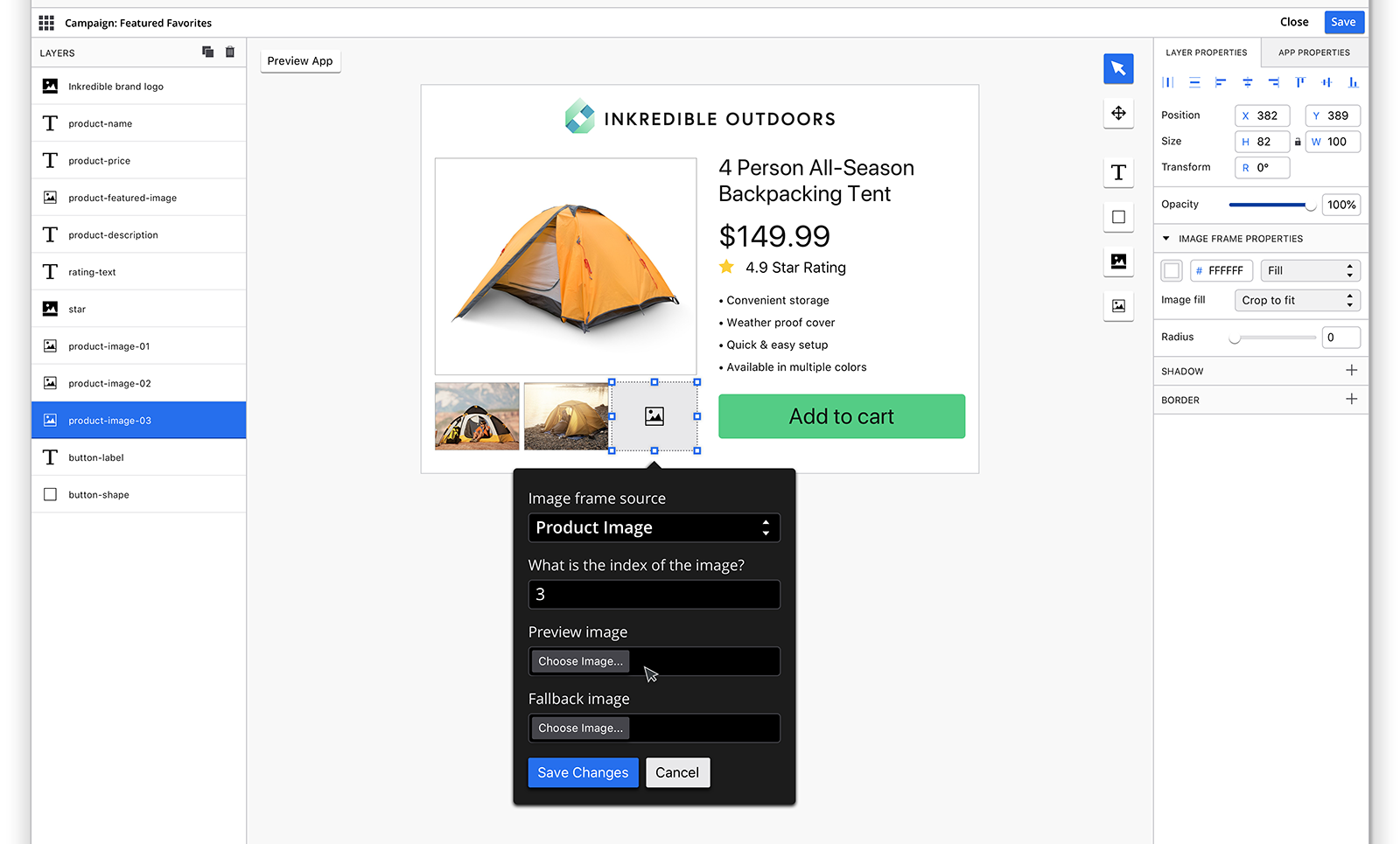The image size is (1400, 844).
Task: Select the move/pan tool
Action: [1118, 113]
